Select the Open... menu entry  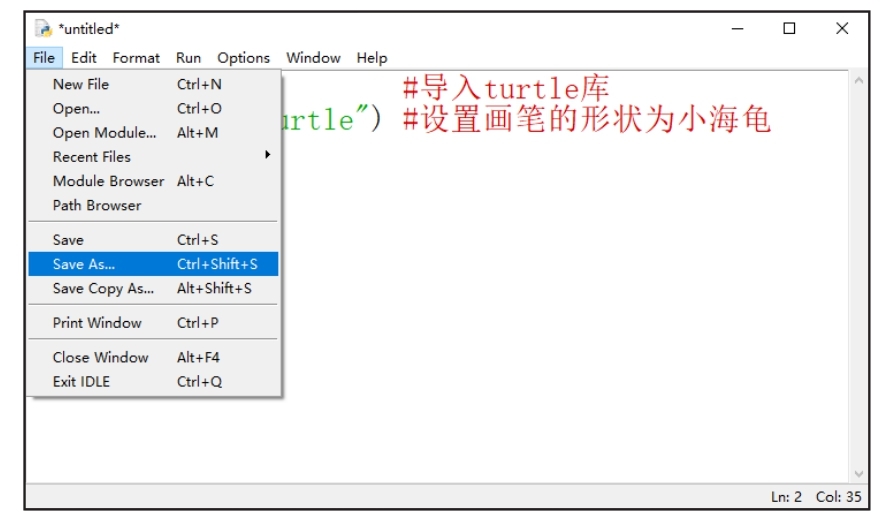point(153,109)
